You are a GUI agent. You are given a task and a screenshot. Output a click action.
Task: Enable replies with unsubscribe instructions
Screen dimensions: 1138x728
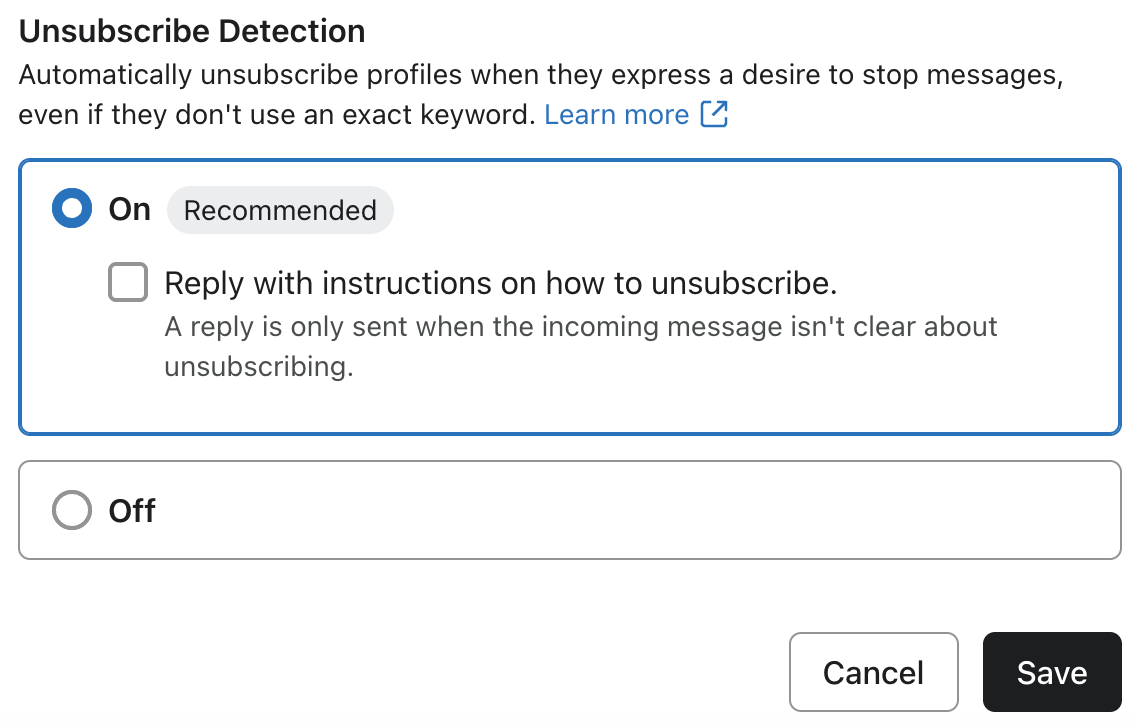pyautogui.click(x=127, y=282)
